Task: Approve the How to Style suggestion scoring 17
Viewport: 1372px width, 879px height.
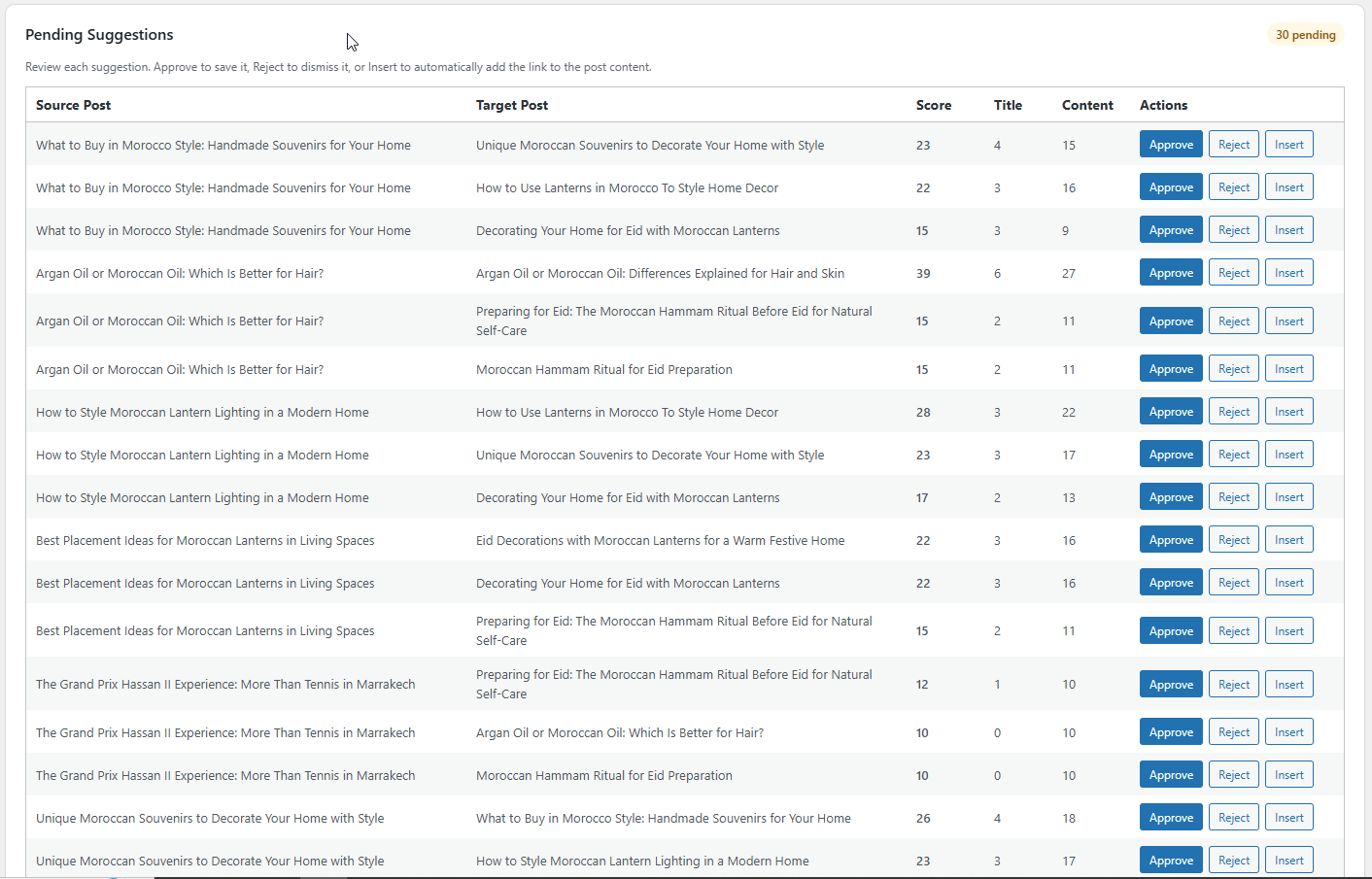Action: pyautogui.click(x=1171, y=497)
